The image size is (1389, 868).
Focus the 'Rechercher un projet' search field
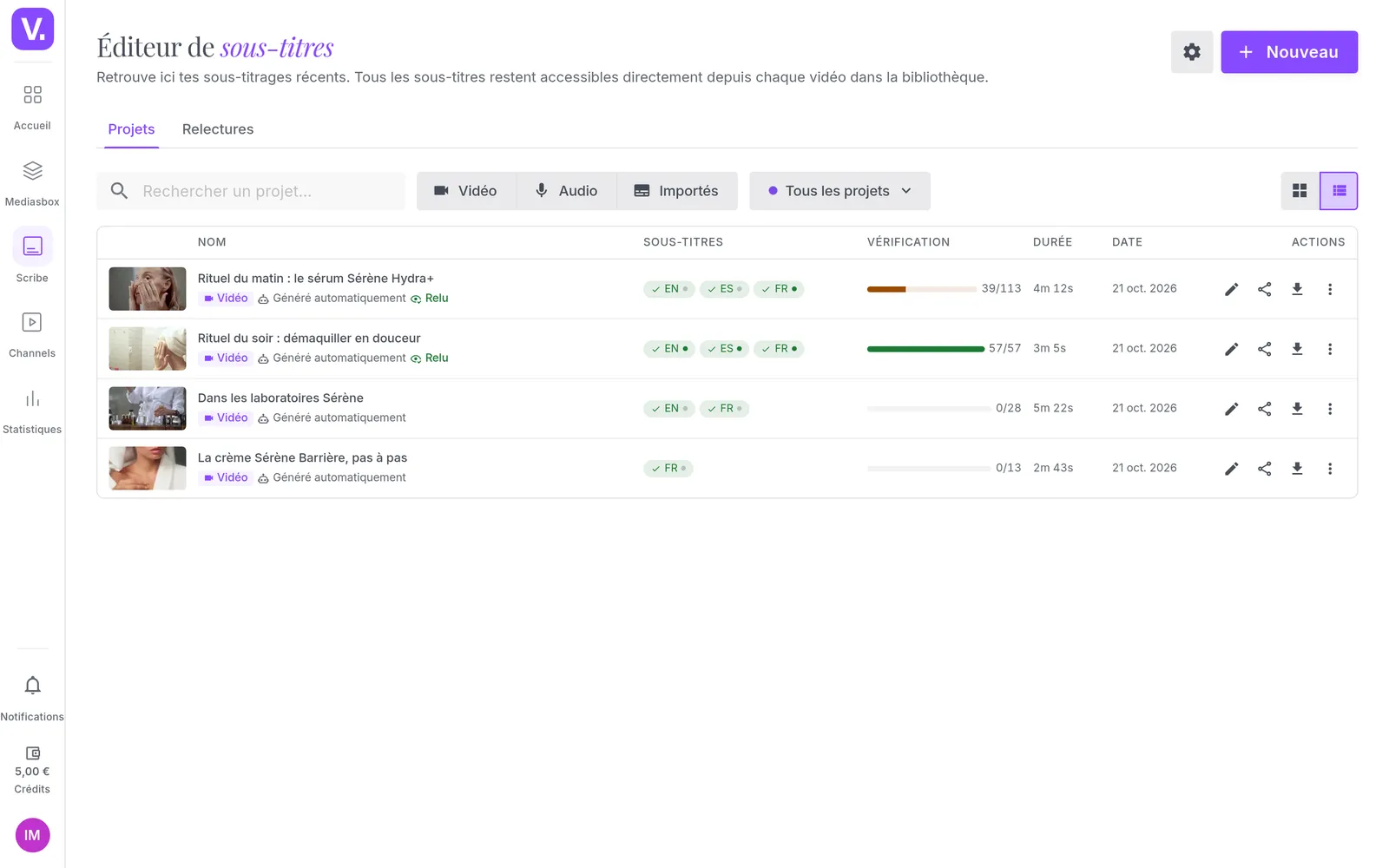pyautogui.click(x=251, y=191)
